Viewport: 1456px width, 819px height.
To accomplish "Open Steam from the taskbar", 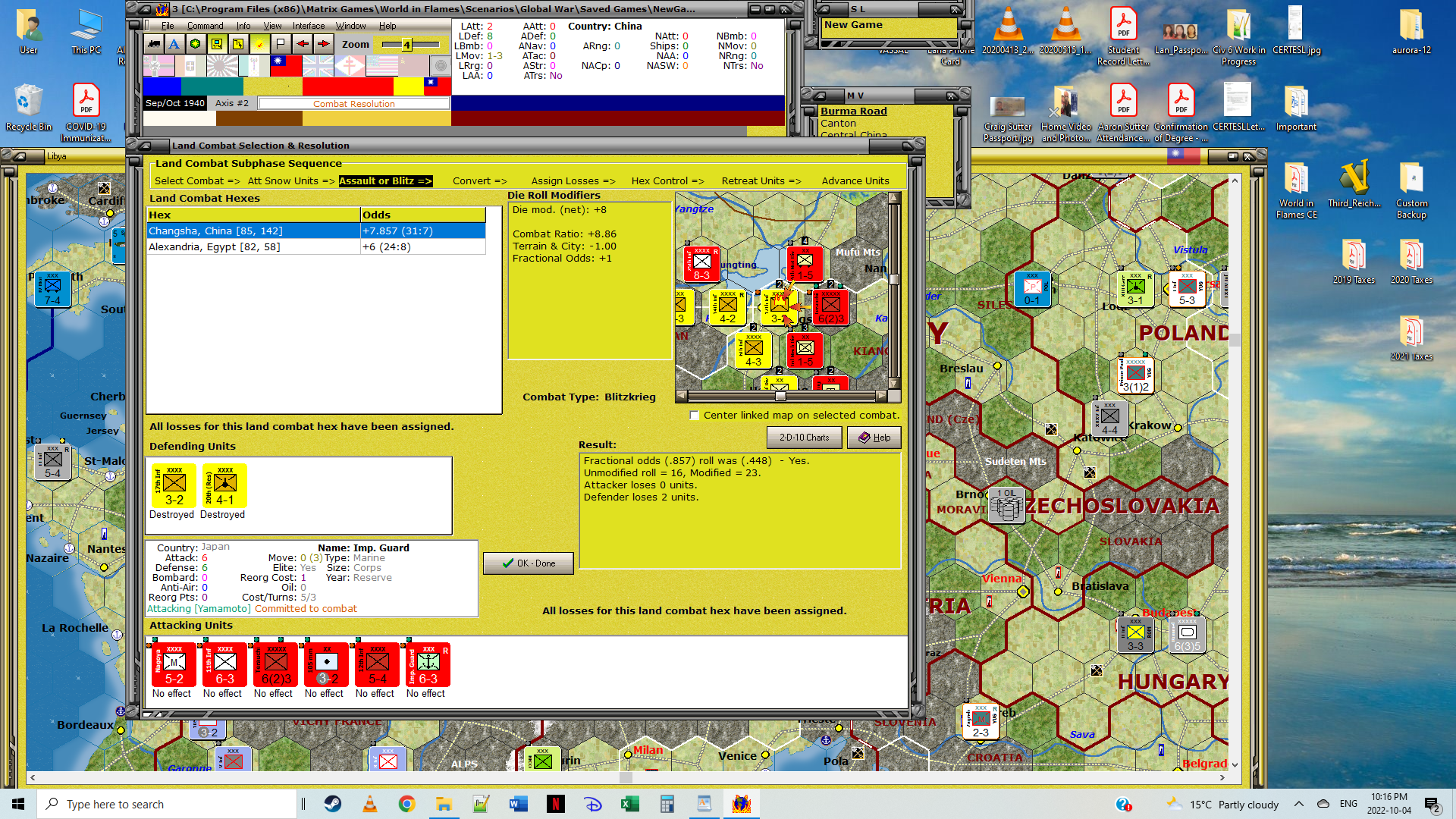I will (333, 804).
